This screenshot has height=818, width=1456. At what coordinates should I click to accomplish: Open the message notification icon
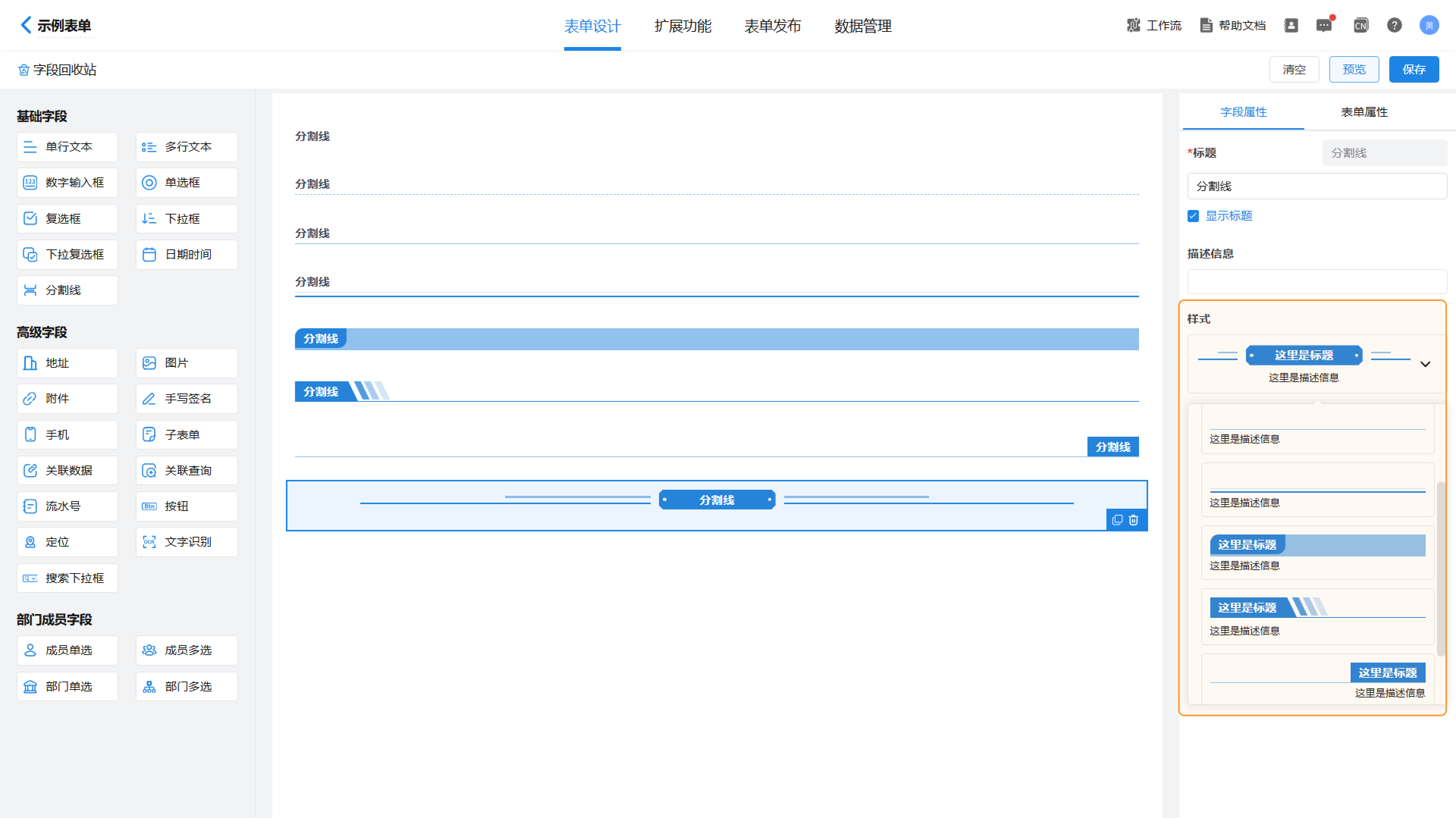(x=1324, y=25)
